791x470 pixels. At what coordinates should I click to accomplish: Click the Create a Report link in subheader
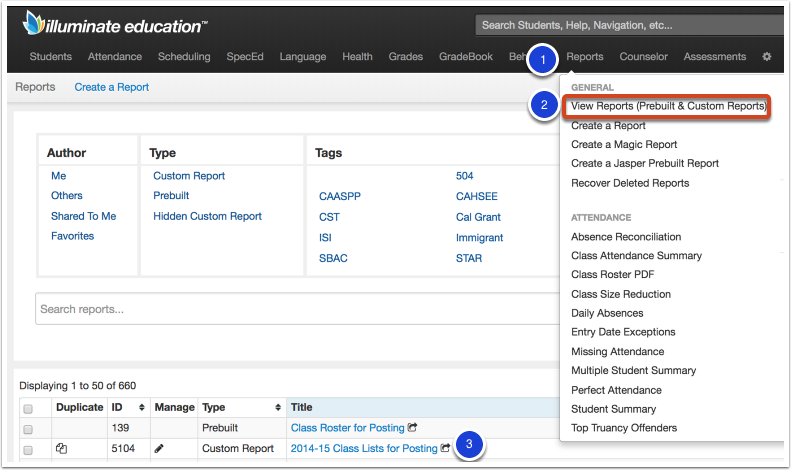point(111,87)
